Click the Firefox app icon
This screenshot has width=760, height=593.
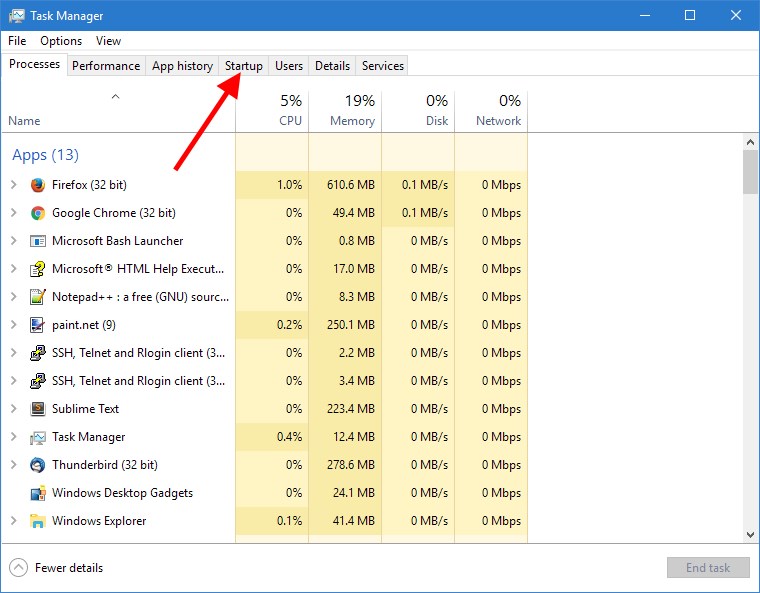(38, 185)
